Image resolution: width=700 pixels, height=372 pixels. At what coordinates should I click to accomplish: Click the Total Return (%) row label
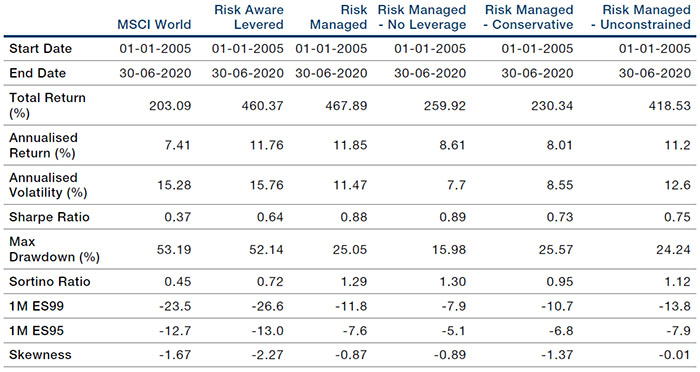[47, 105]
